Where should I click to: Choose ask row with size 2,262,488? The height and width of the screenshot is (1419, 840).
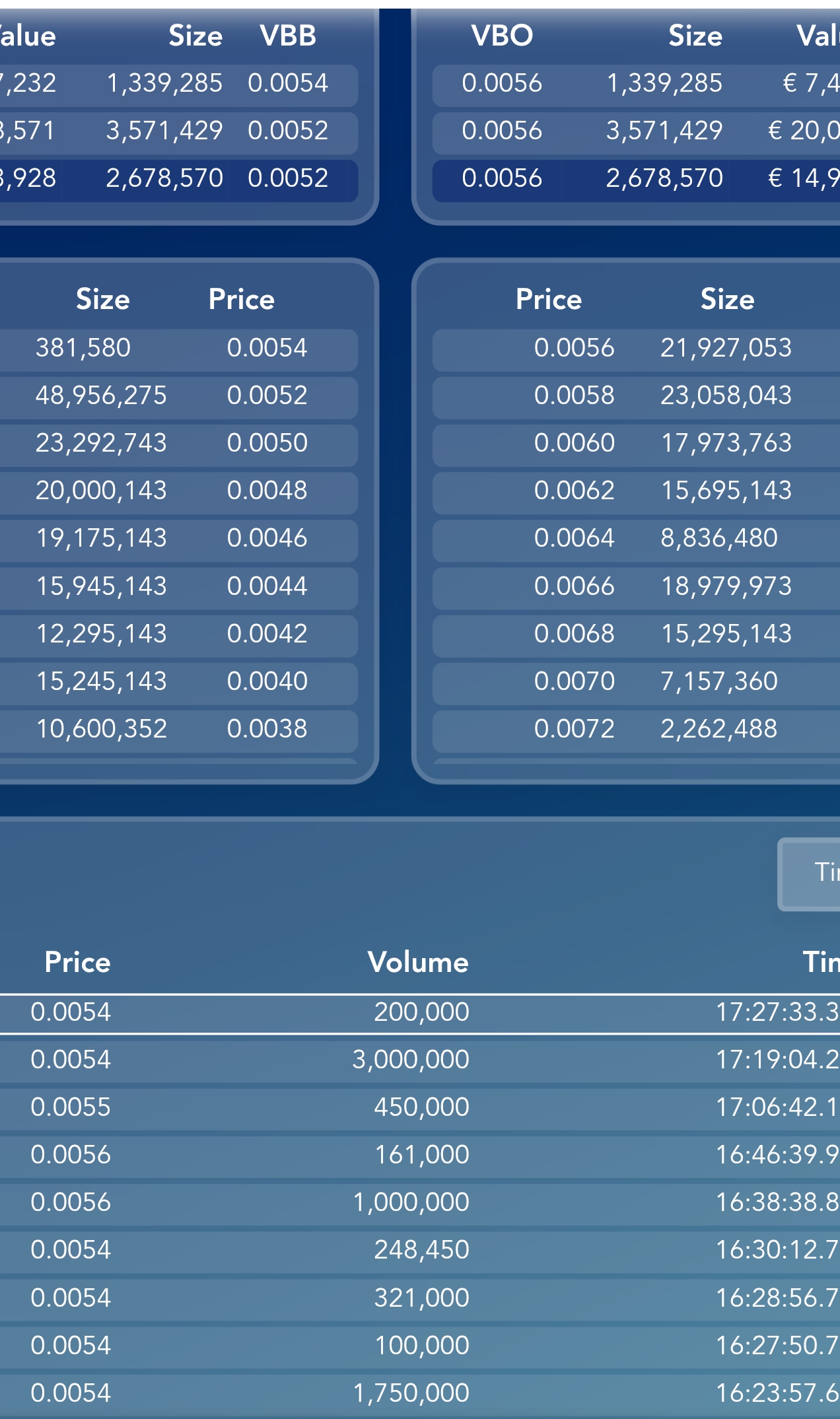point(636,730)
